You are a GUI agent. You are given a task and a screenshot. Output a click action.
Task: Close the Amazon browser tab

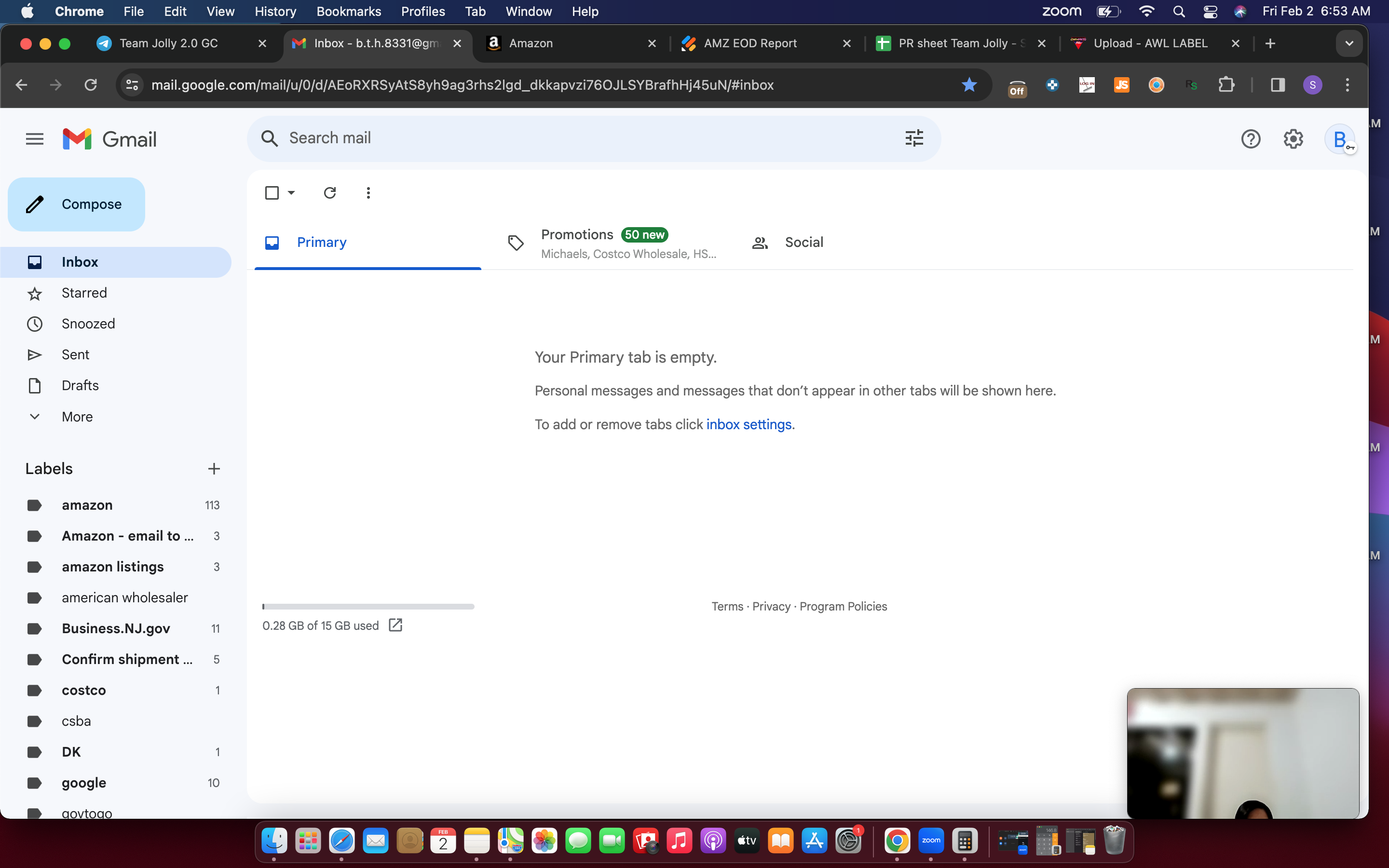(x=652, y=43)
